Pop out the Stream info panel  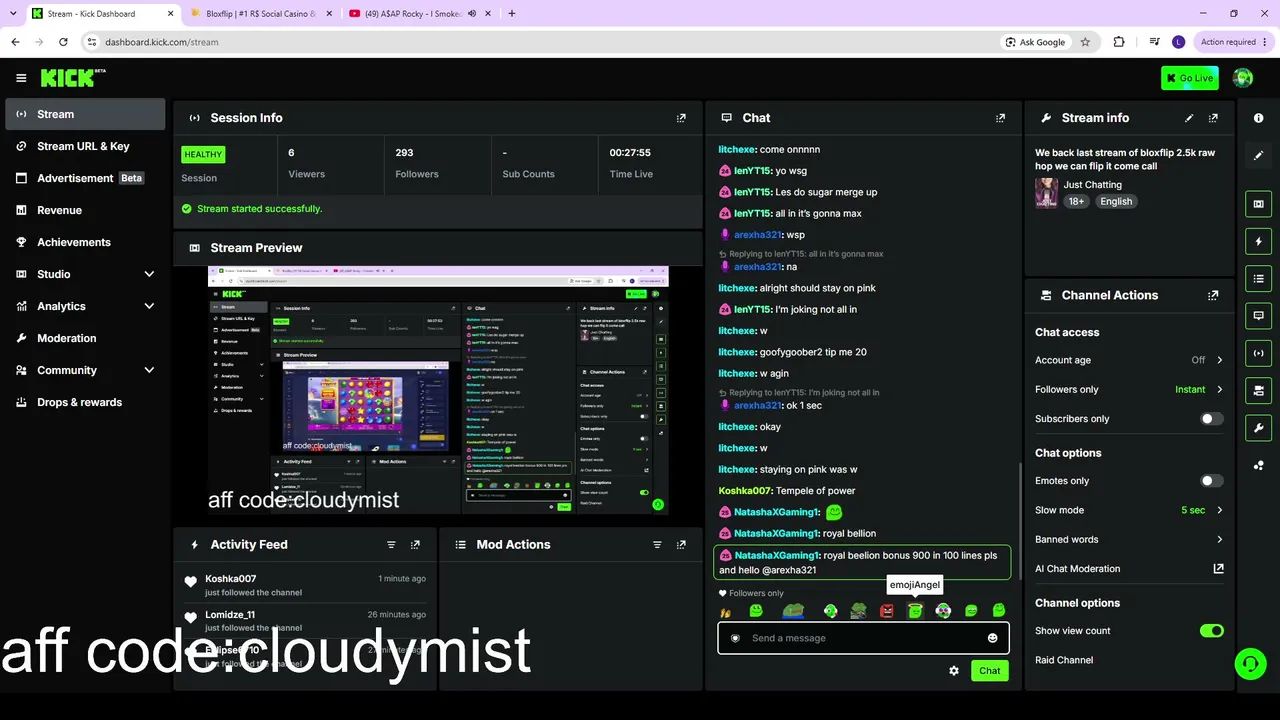(1213, 118)
